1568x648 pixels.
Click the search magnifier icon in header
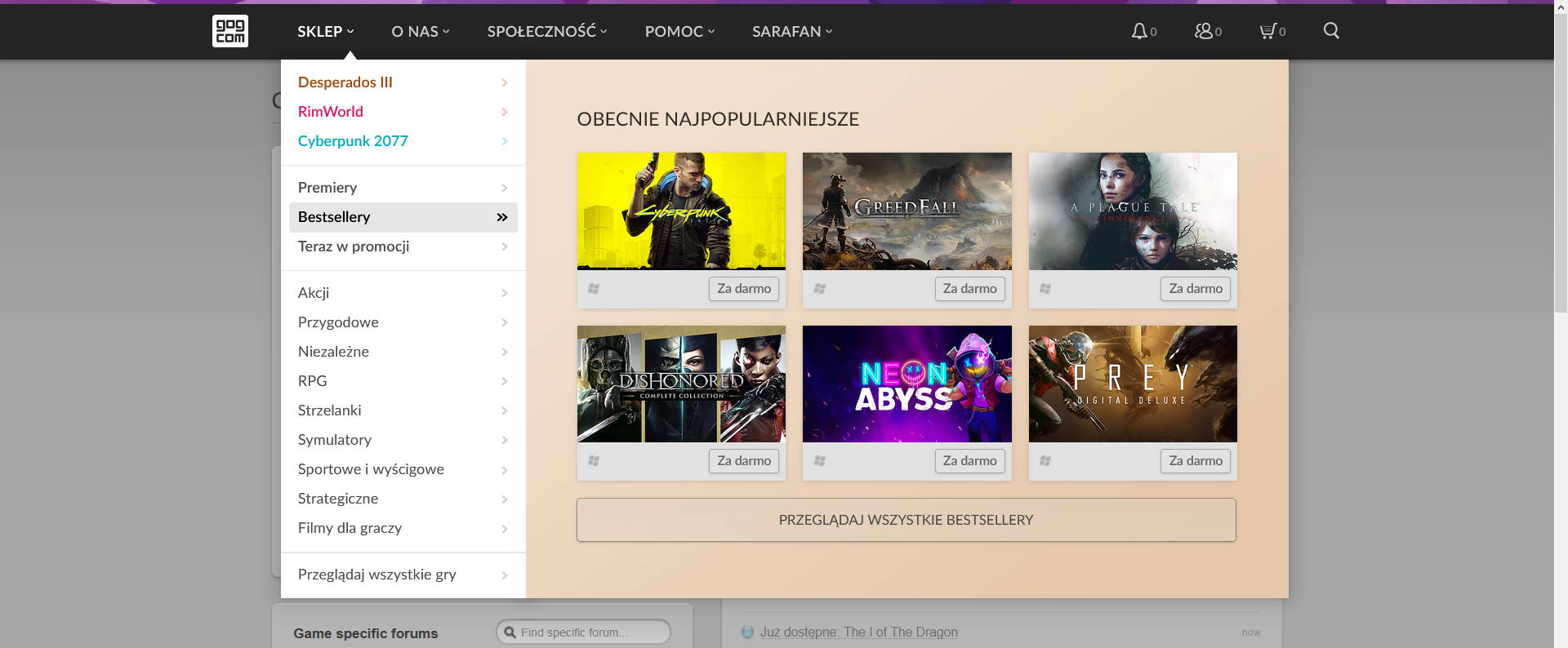[1331, 31]
